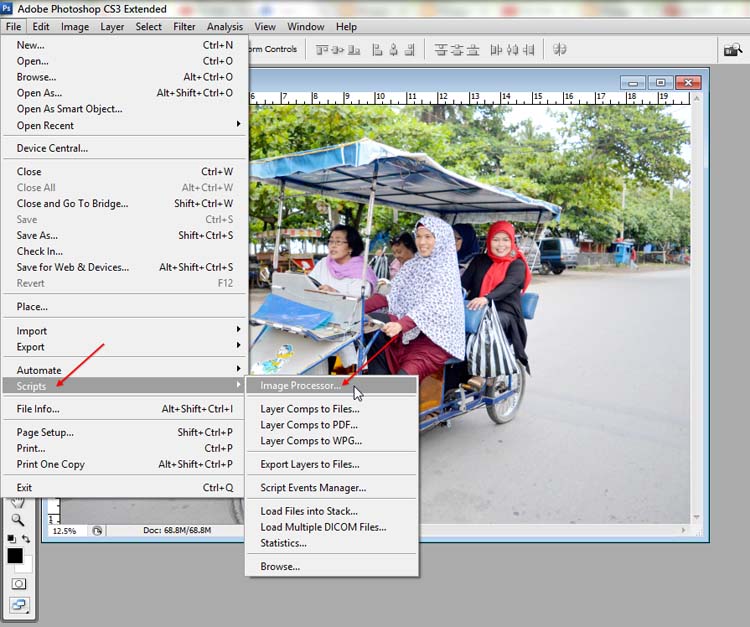Click File Info menu item

(124, 409)
